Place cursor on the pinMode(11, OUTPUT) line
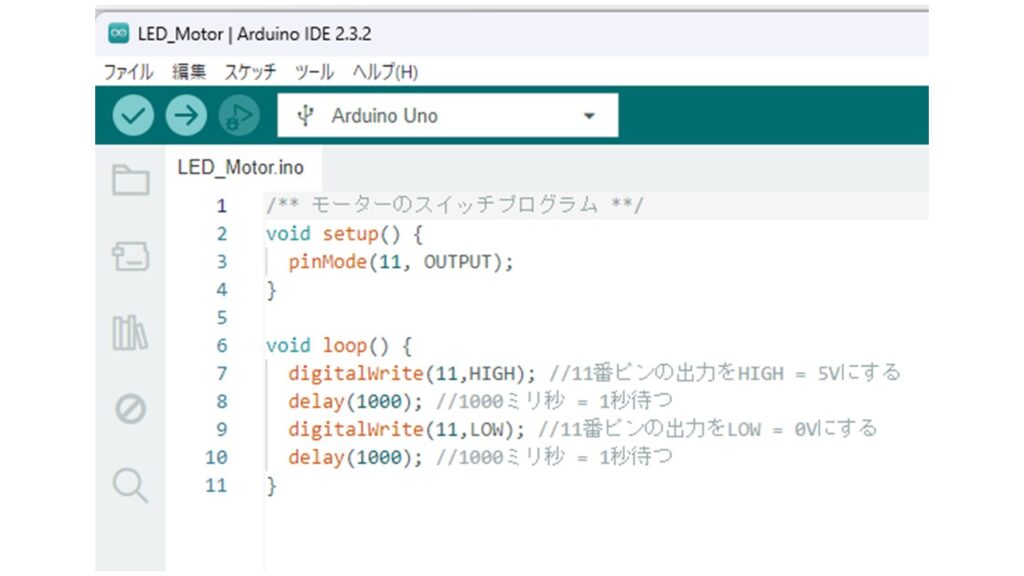Image resolution: width=1024 pixels, height=576 pixels. tap(400, 262)
